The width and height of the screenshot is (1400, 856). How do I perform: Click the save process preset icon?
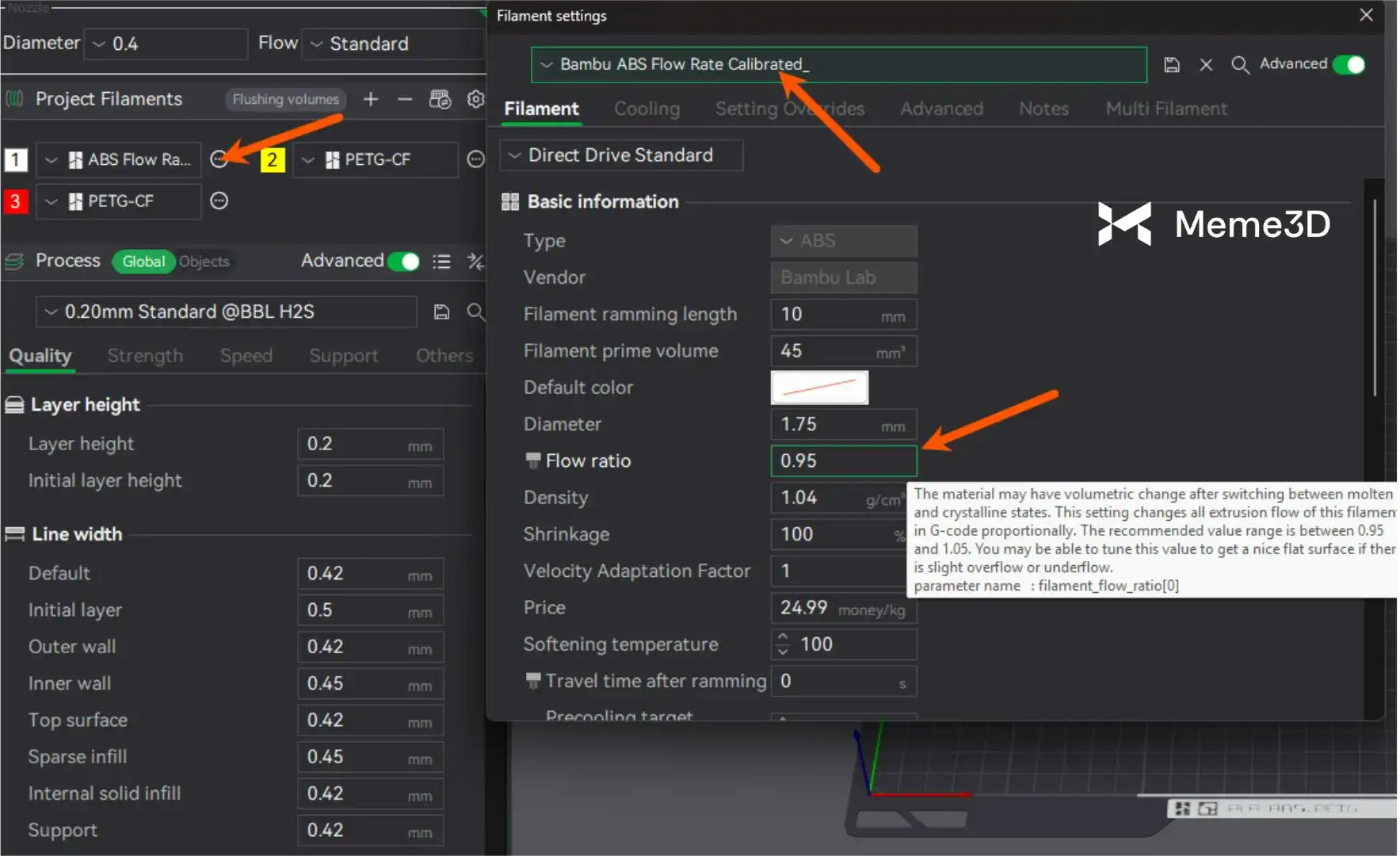pyautogui.click(x=442, y=311)
